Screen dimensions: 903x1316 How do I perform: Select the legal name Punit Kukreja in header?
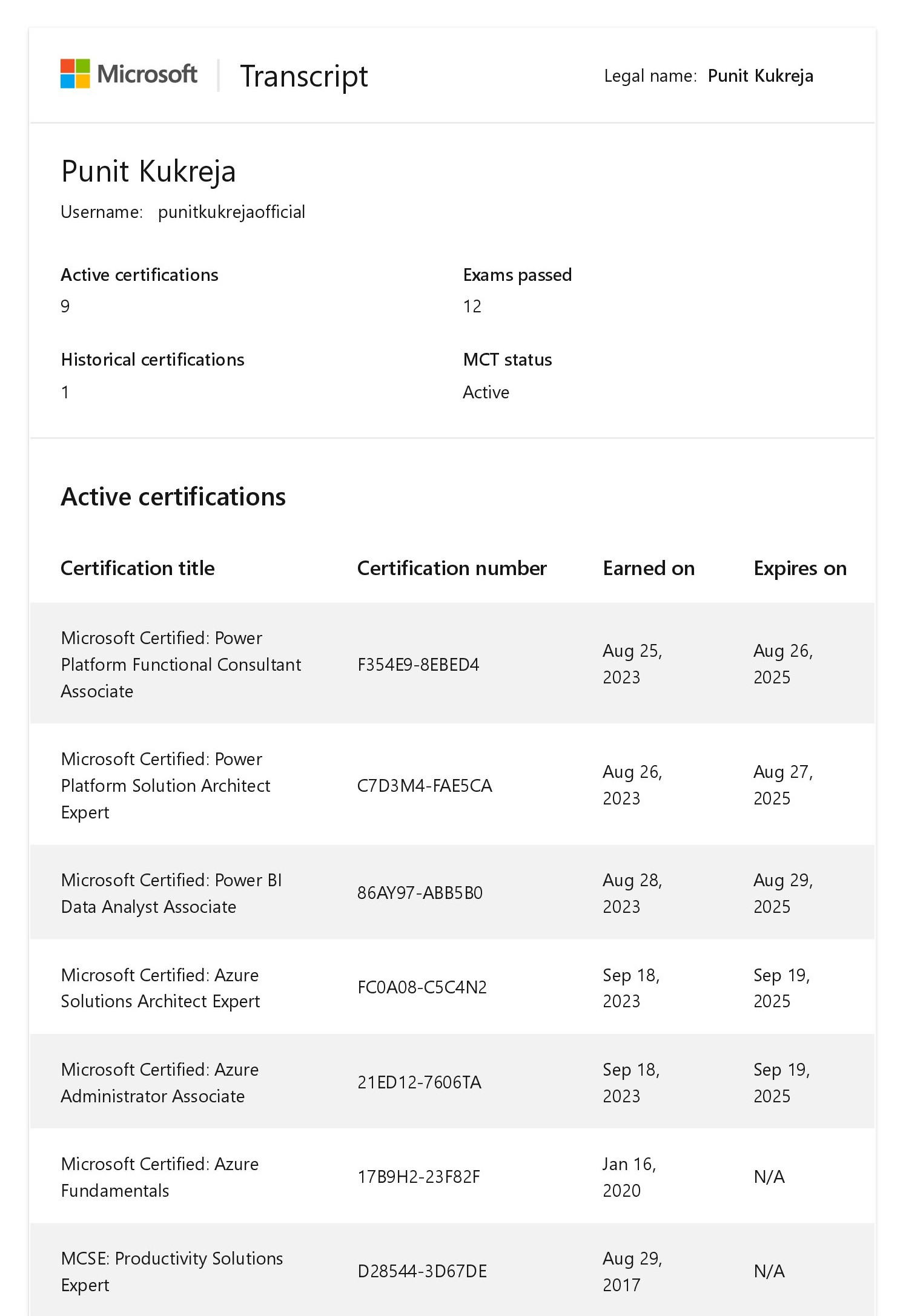pos(760,76)
